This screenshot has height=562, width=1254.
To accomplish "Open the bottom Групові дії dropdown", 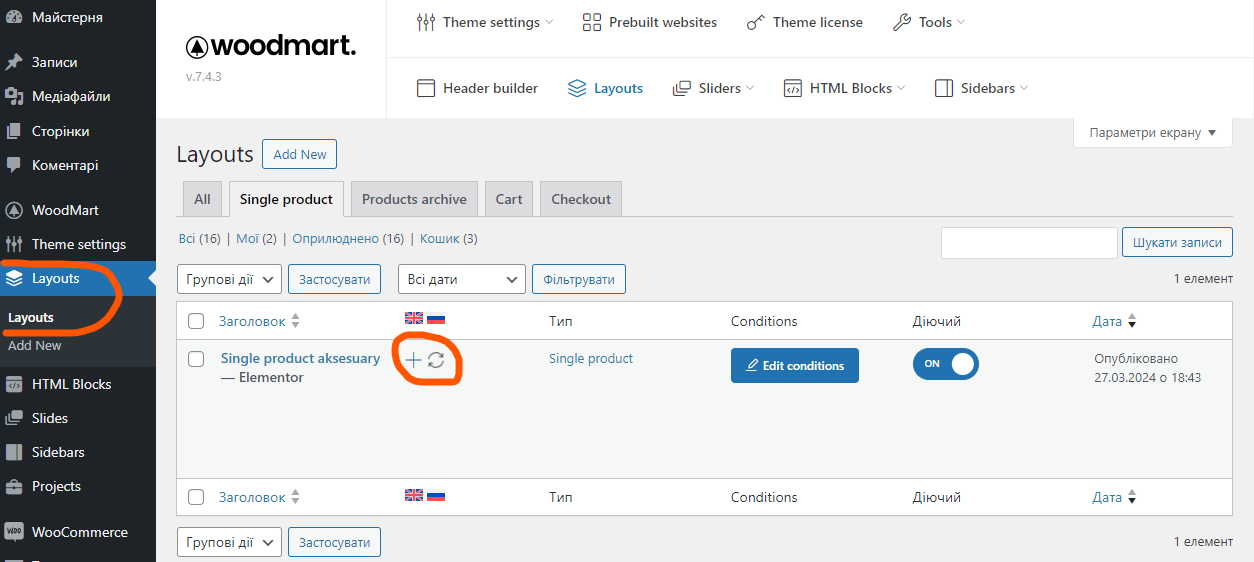I will (229, 542).
